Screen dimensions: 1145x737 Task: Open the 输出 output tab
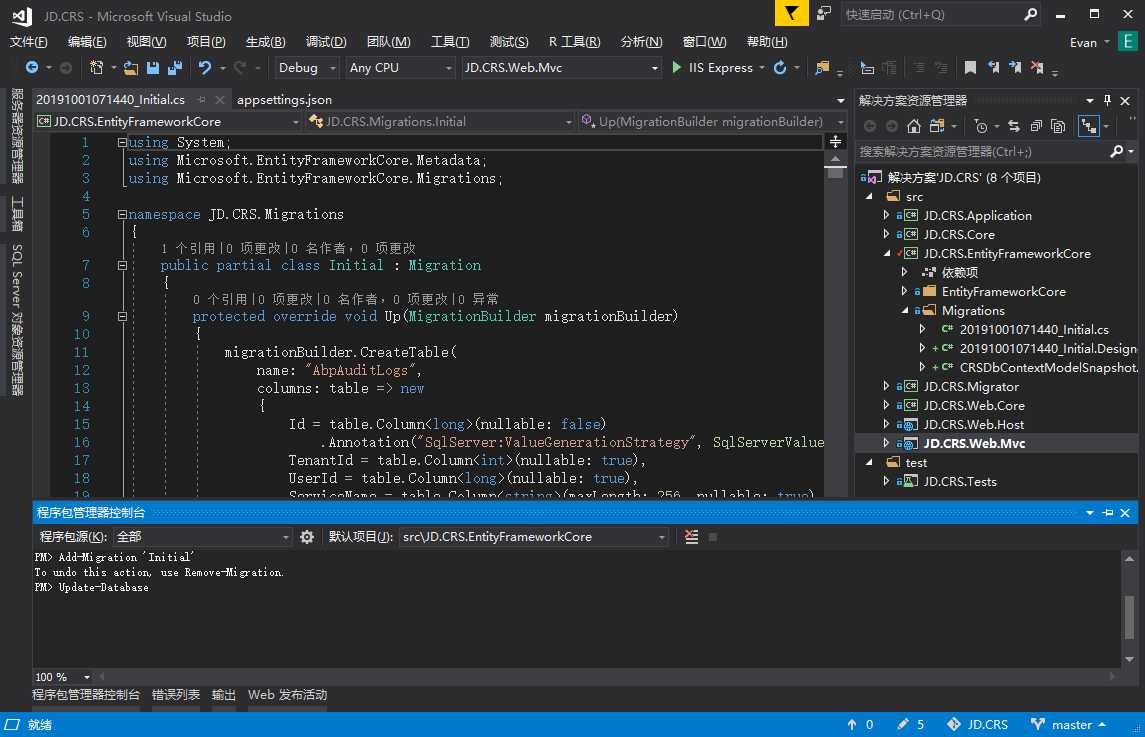223,695
